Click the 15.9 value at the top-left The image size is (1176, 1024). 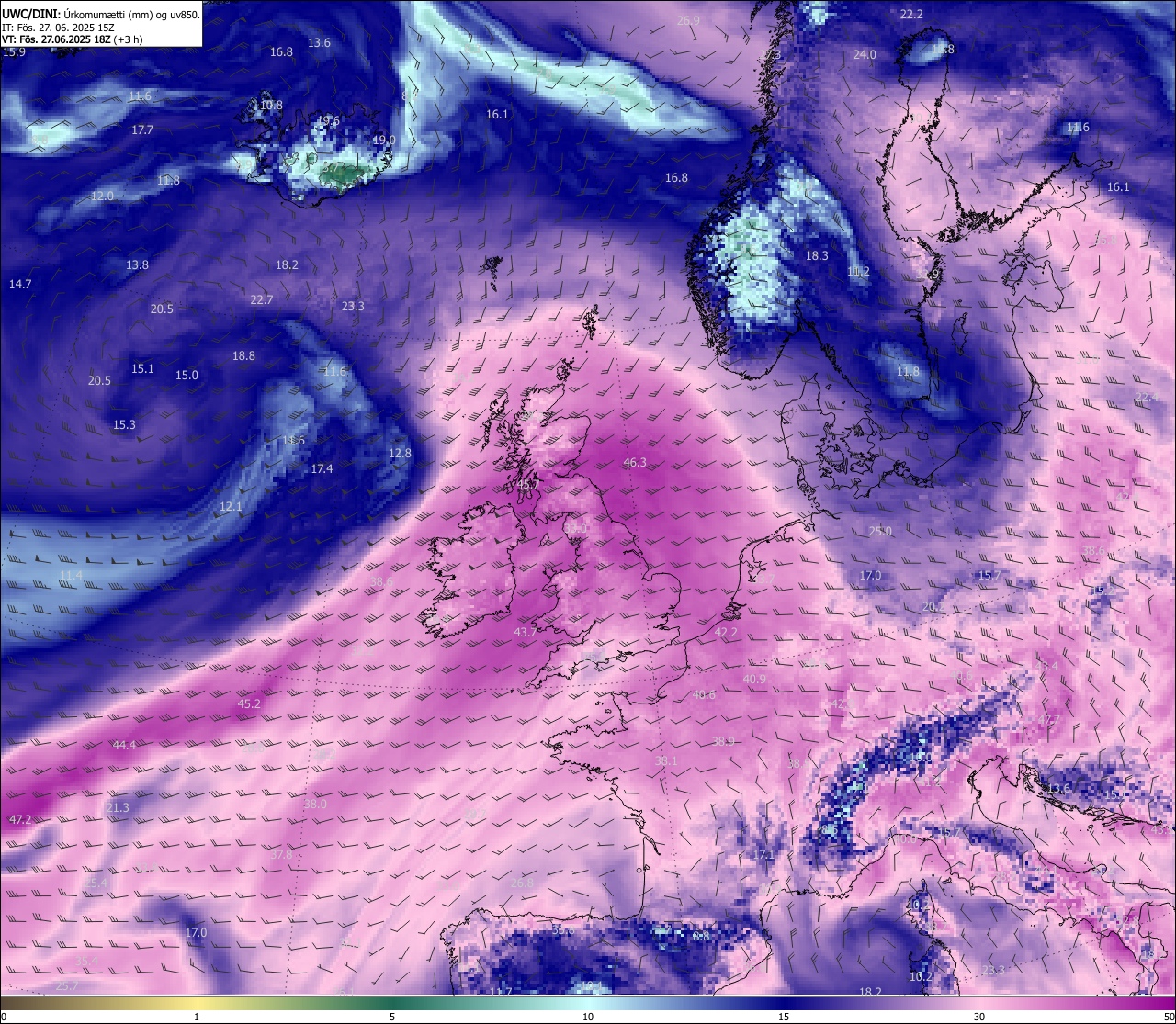click(14, 52)
